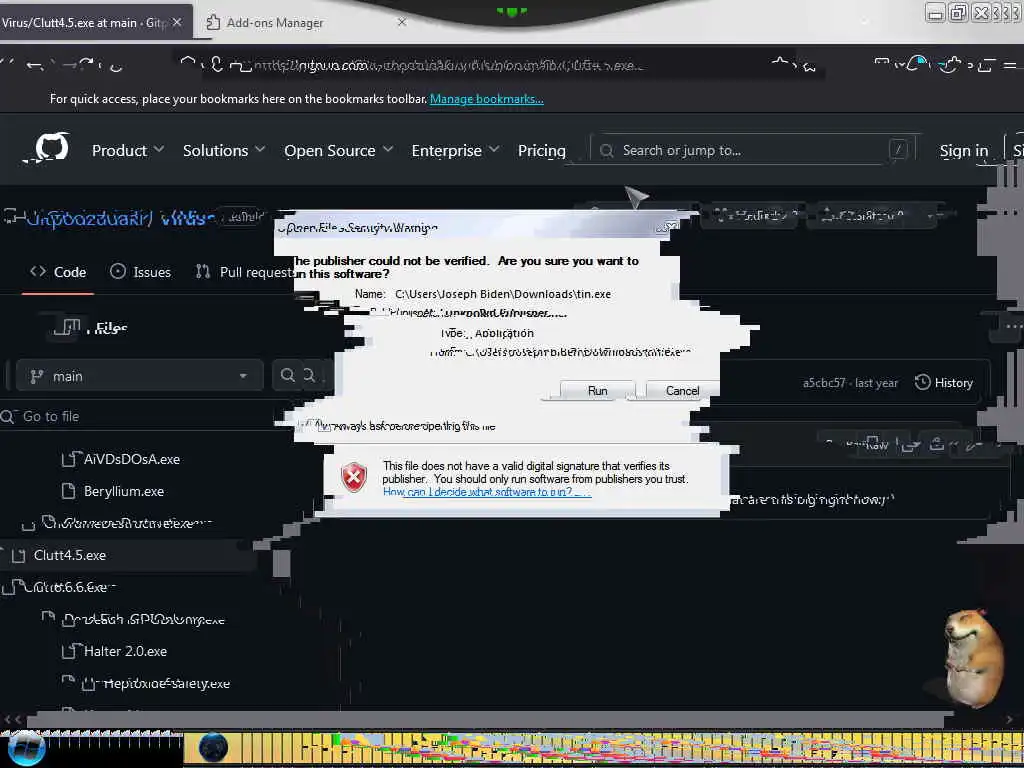Click the Add-ons Manager puzzle icon
This screenshot has height=768, width=1024.
click(213, 22)
